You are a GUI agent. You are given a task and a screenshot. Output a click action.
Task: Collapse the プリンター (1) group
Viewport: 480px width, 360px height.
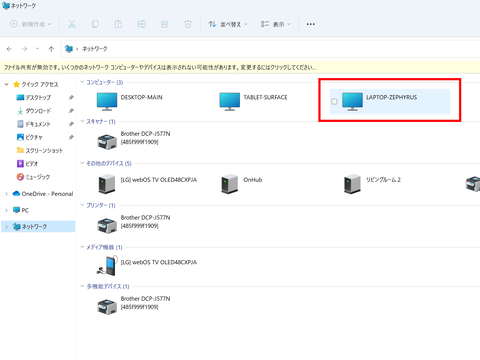click(82, 205)
